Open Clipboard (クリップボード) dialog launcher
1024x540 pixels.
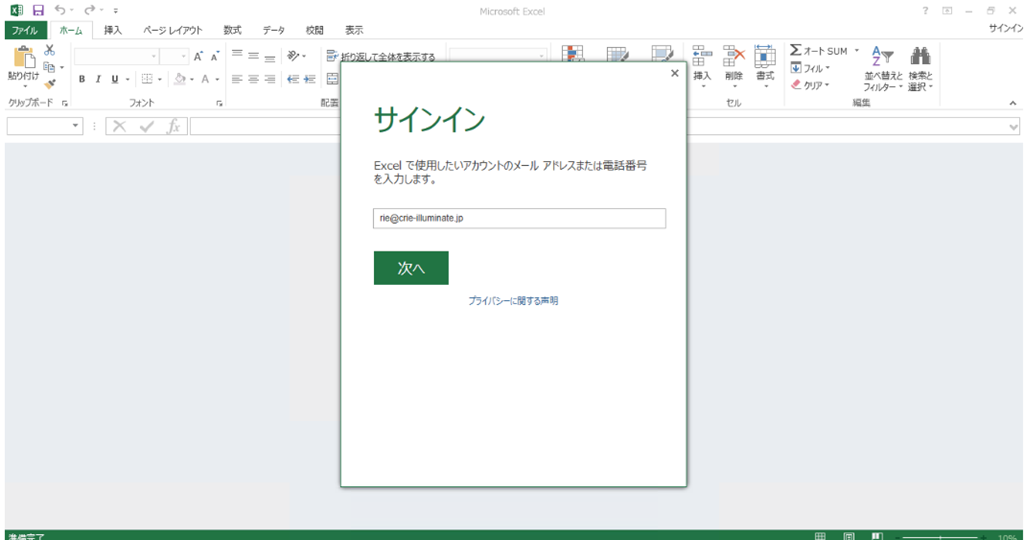65,103
